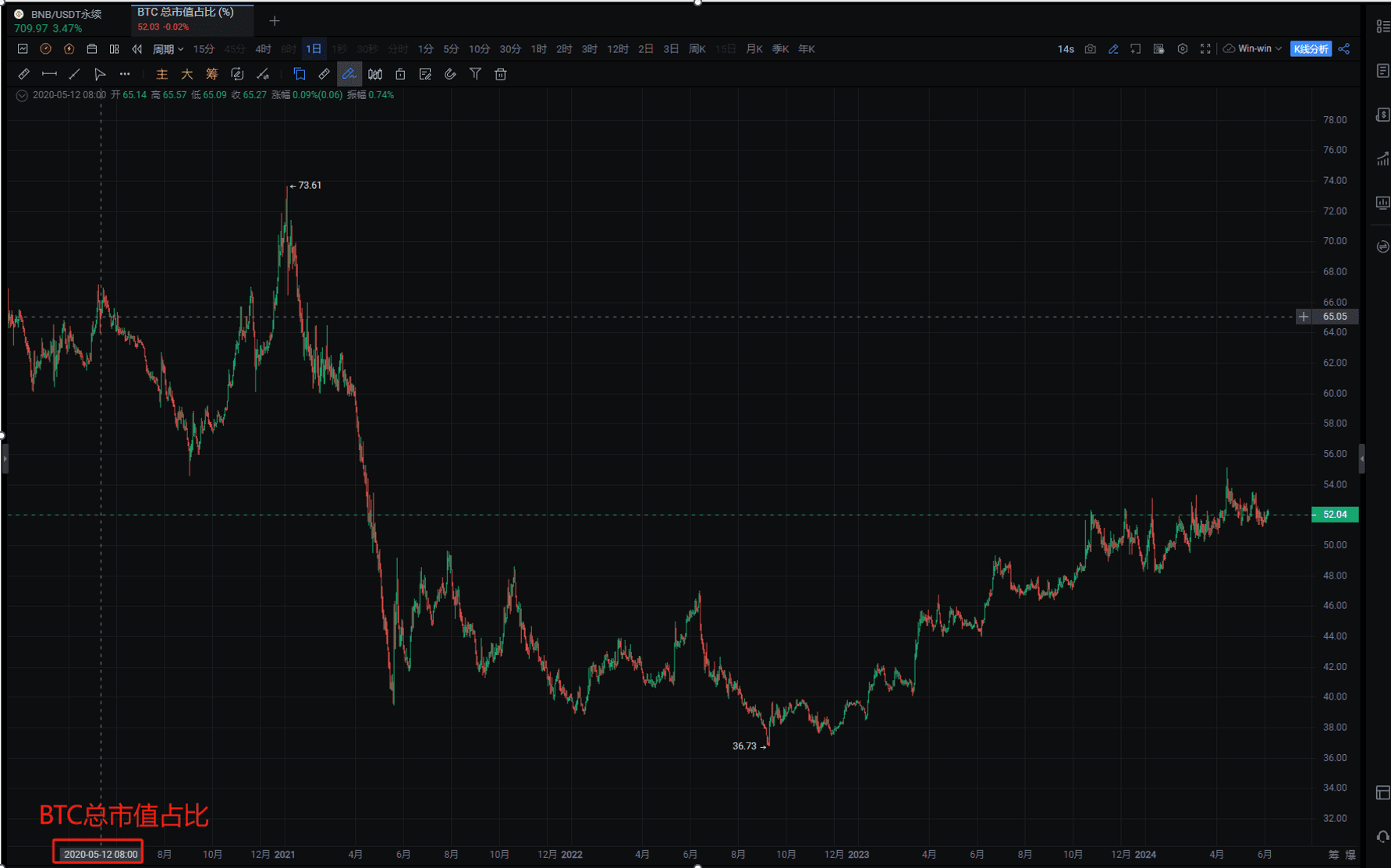Enter fullscreen mode

1205,49
